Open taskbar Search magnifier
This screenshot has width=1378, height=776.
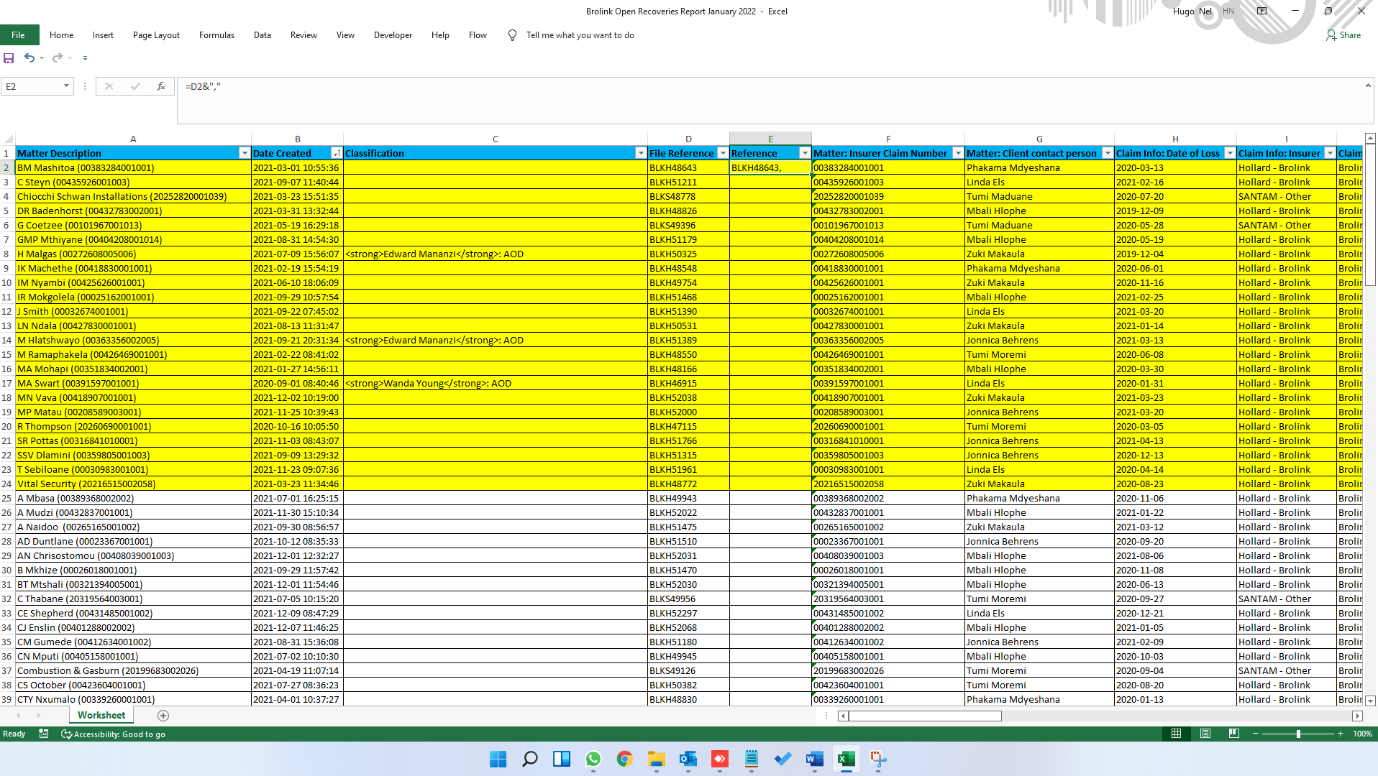[x=530, y=759]
